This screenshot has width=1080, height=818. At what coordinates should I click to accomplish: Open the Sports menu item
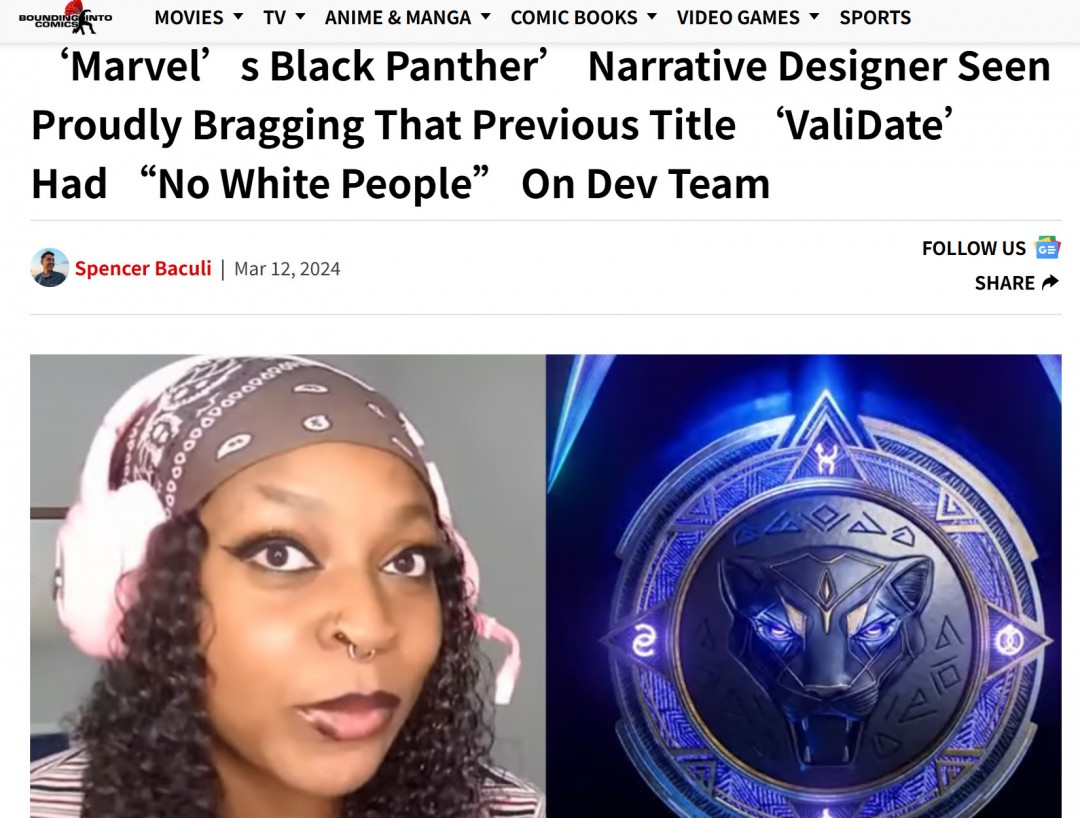(x=875, y=17)
